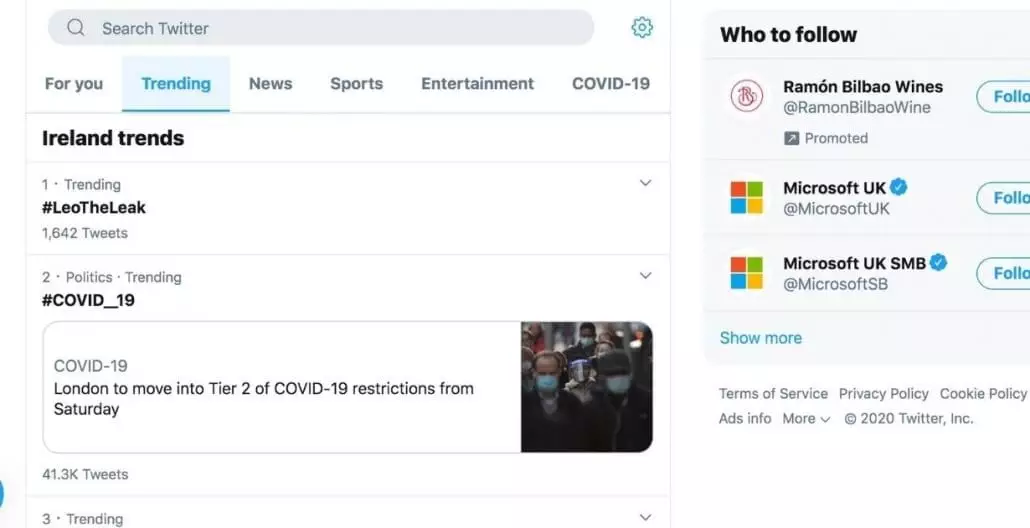This screenshot has width=1030, height=528.
Task: Open the #COVID__19 hashtag
Action: [x=89, y=300]
